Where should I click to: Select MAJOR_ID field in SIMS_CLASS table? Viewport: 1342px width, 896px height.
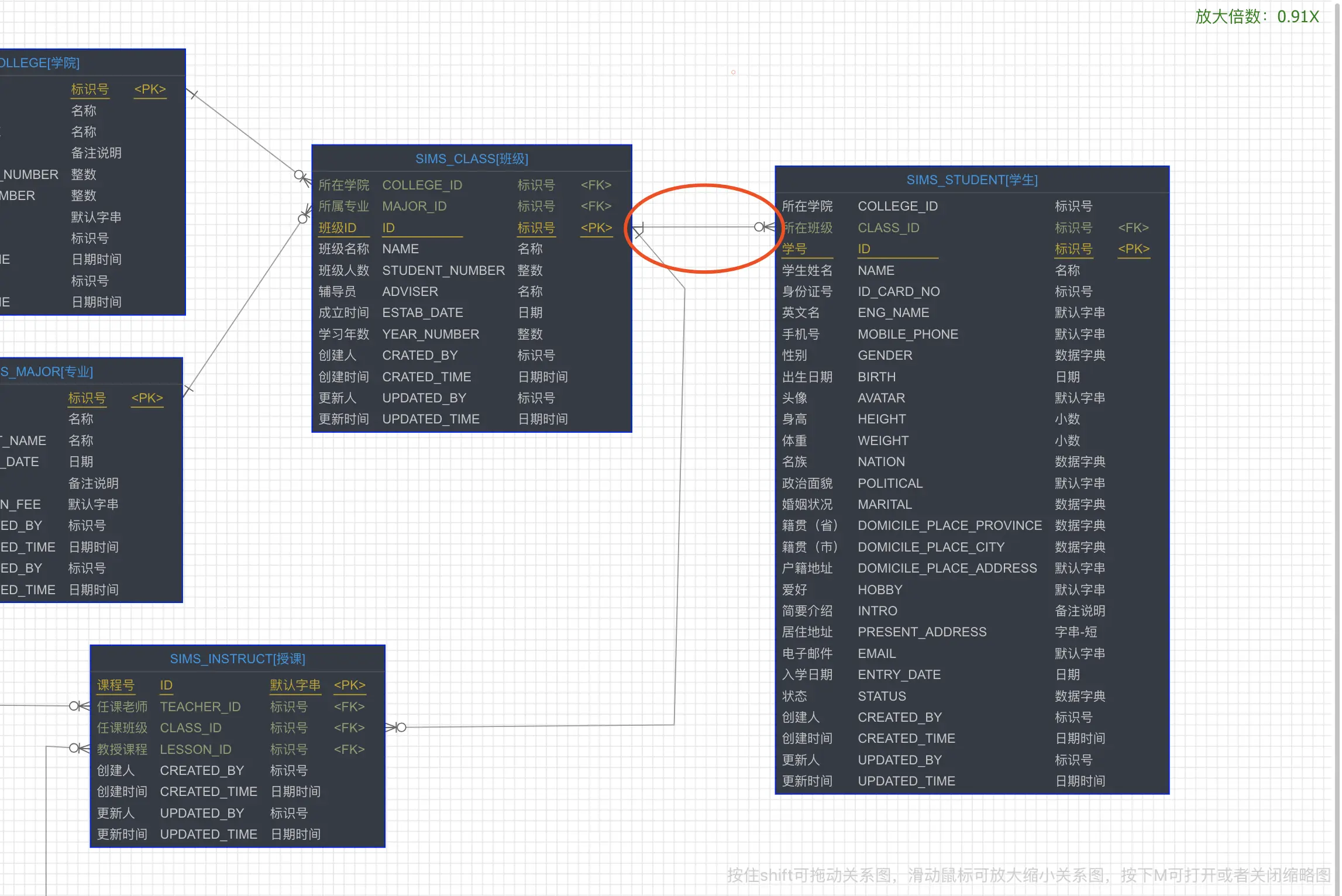point(414,206)
